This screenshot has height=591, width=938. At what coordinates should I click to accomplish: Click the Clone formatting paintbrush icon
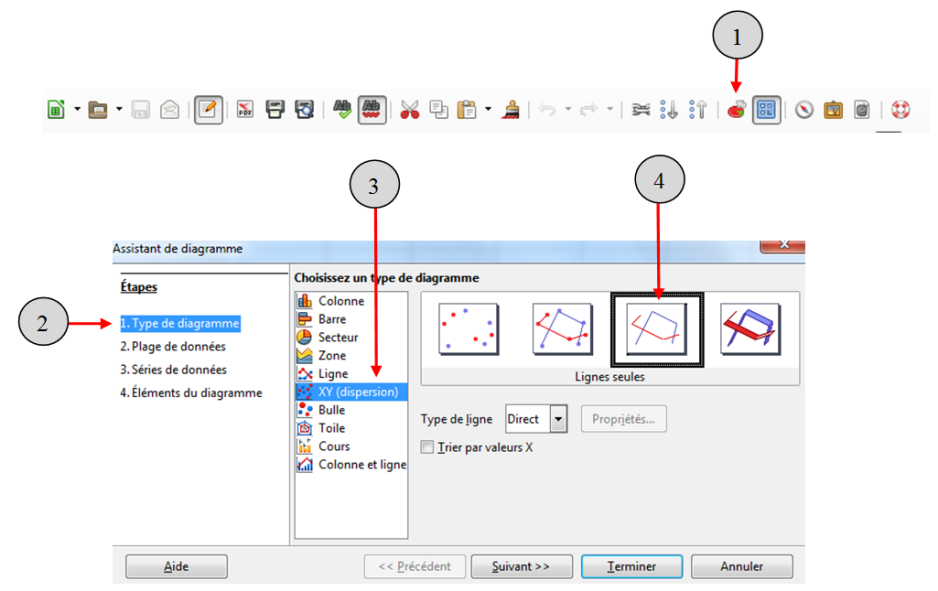click(510, 109)
